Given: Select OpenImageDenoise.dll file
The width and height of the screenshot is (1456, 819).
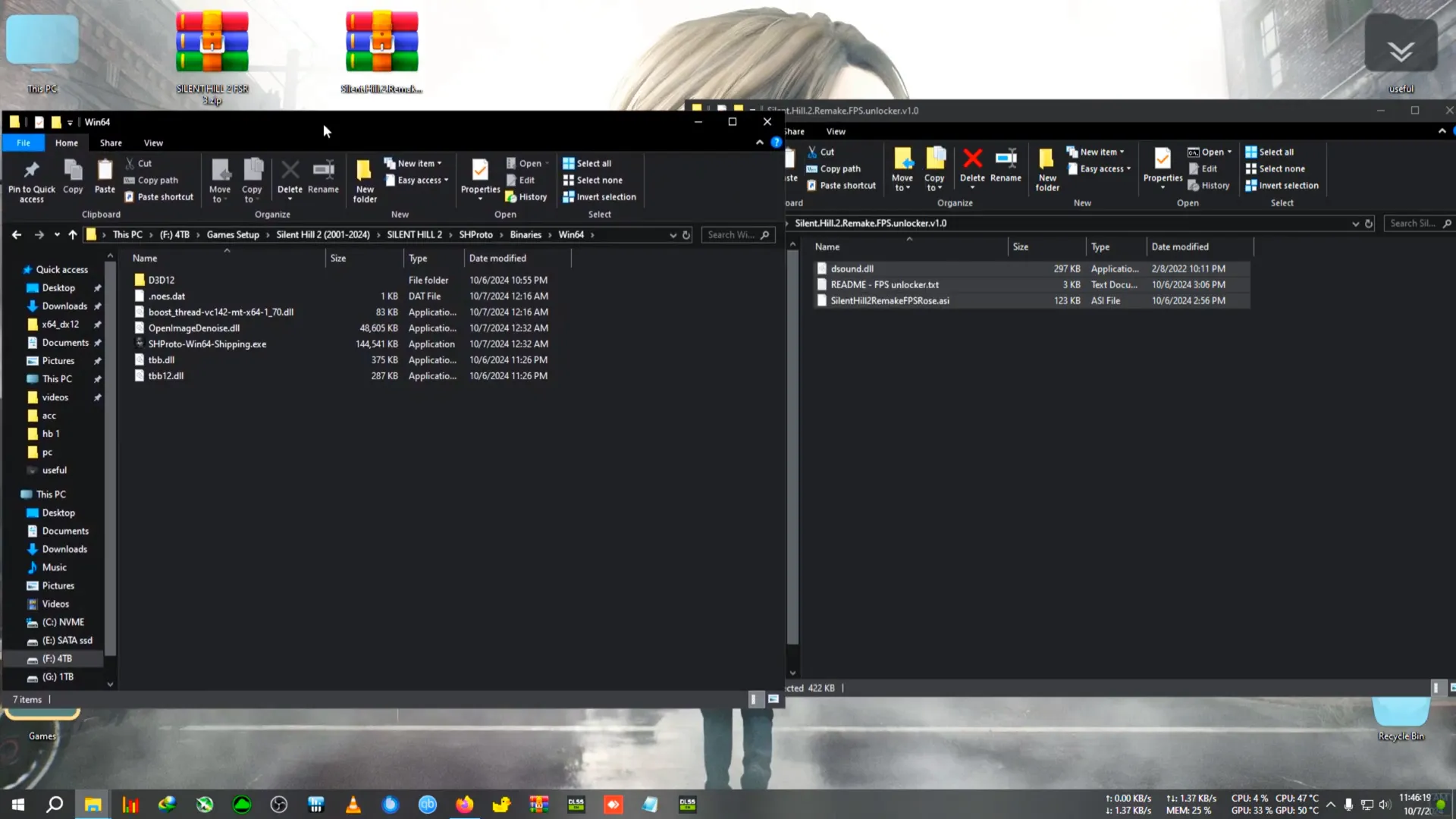Looking at the screenshot, I should click(x=193, y=328).
